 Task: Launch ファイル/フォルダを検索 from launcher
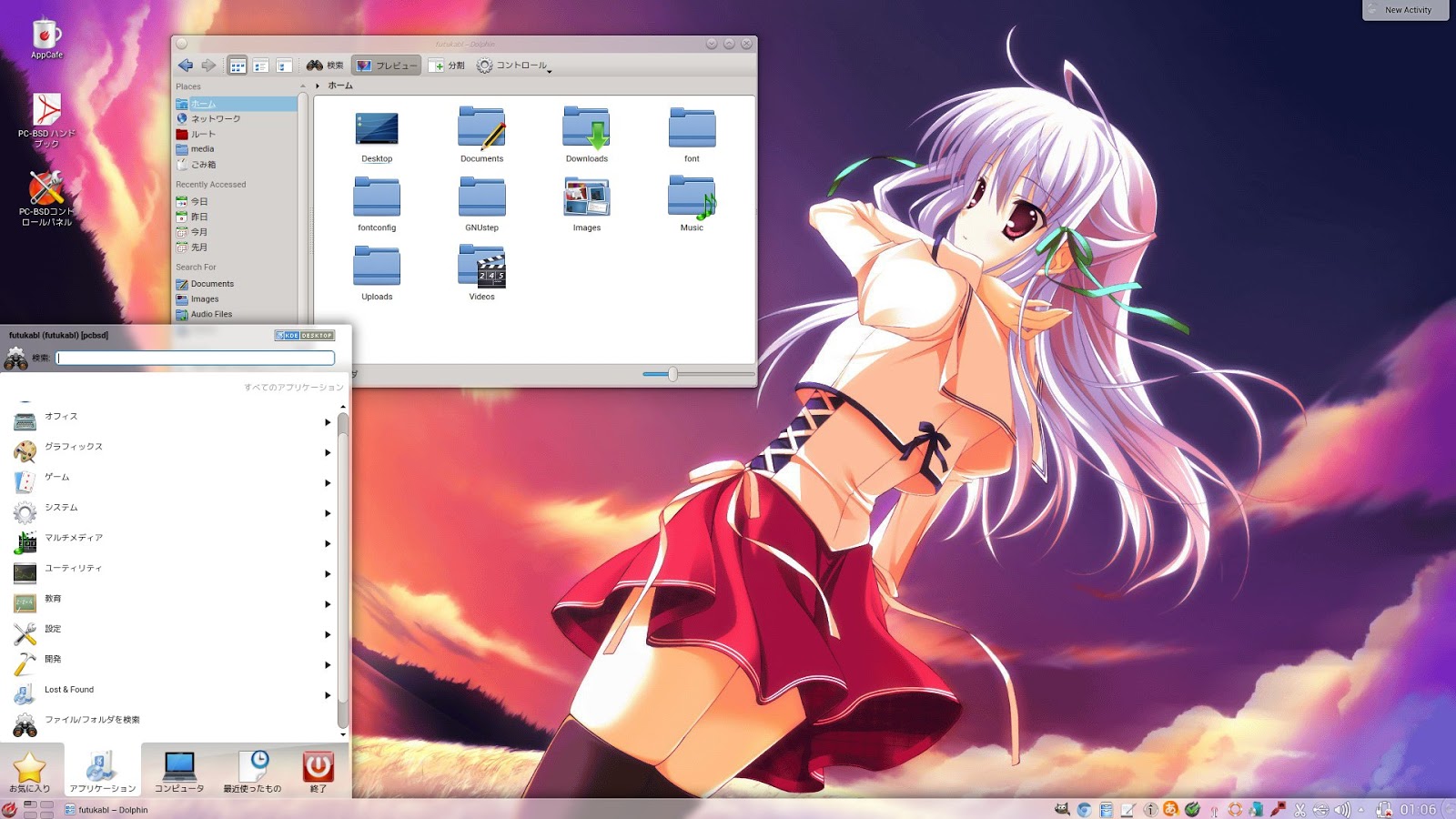[173, 725]
